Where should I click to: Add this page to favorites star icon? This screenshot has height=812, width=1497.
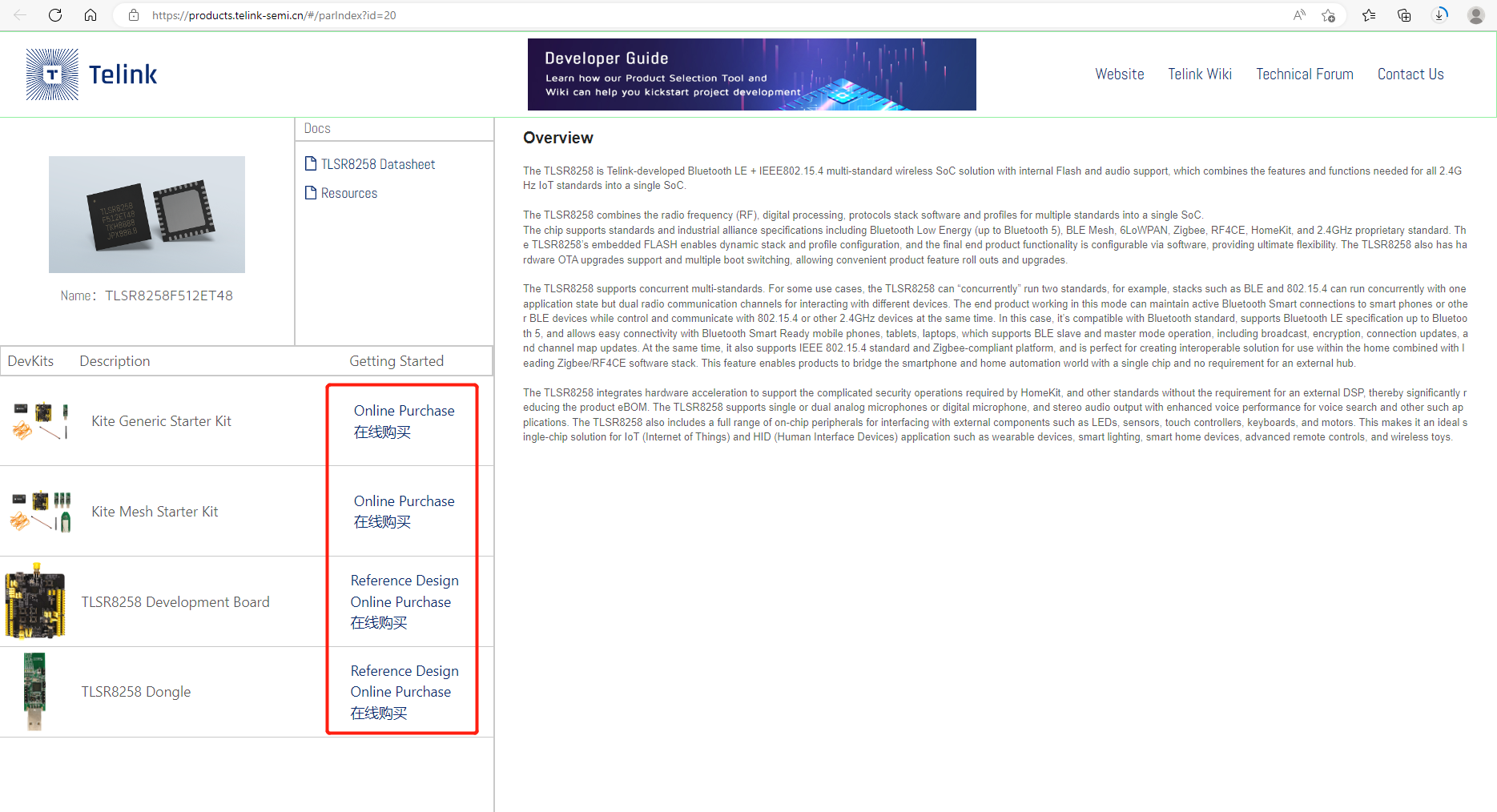(x=1328, y=15)
